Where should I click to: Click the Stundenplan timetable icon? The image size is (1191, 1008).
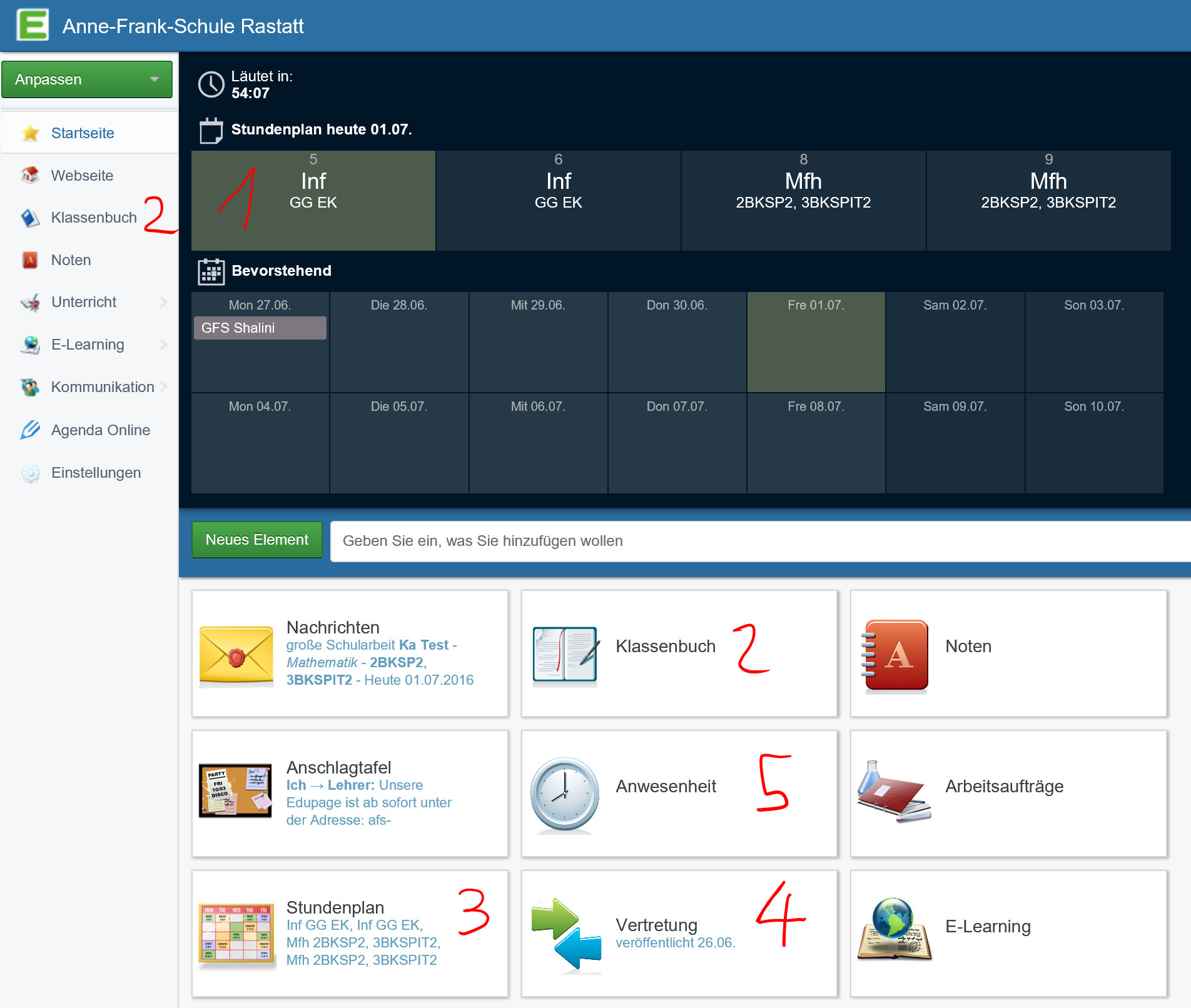tap(236, 933)
